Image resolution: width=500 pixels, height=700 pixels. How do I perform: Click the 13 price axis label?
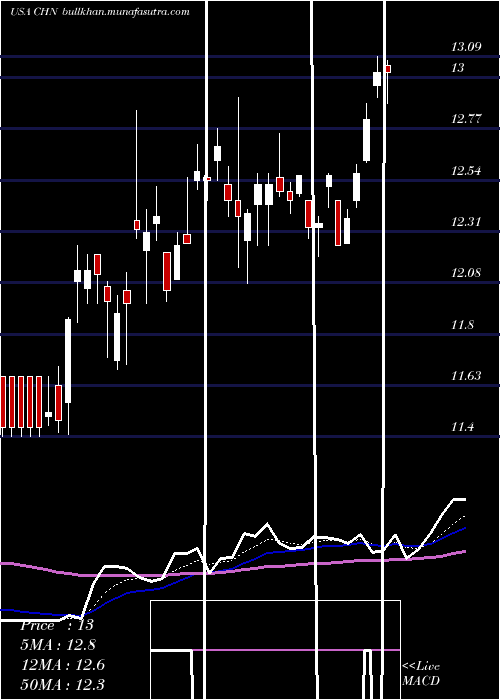pos(458,68)
